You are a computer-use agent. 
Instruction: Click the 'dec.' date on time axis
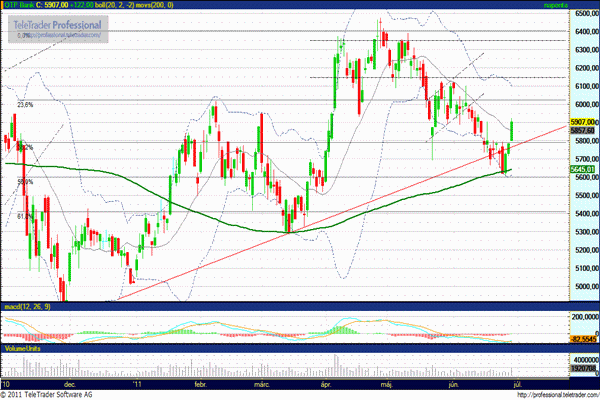tap(70, 383)
